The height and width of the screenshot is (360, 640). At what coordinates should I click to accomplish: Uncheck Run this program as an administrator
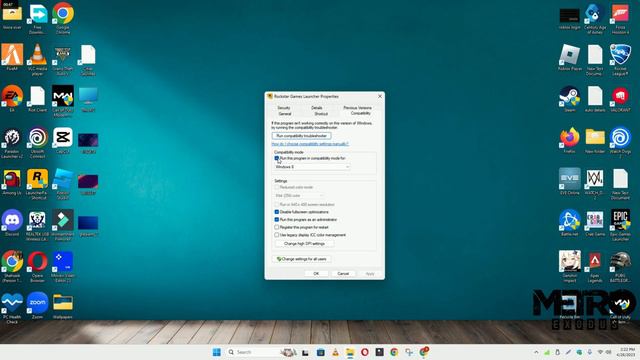pos(277,220)
